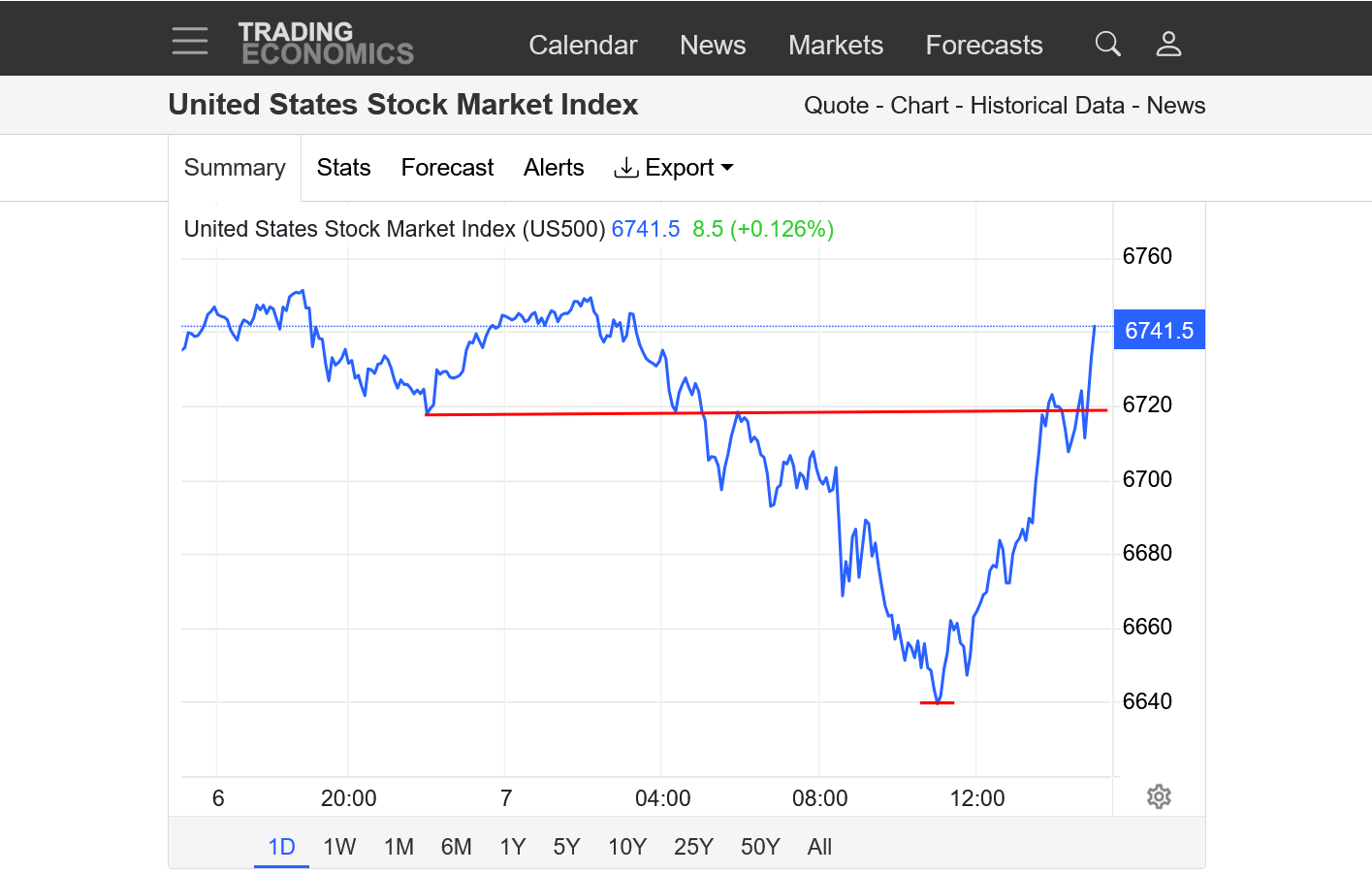This screenshot has height=874, width=1372.
Task: Open the hamburger menu icon
Action: pos(190,41)
